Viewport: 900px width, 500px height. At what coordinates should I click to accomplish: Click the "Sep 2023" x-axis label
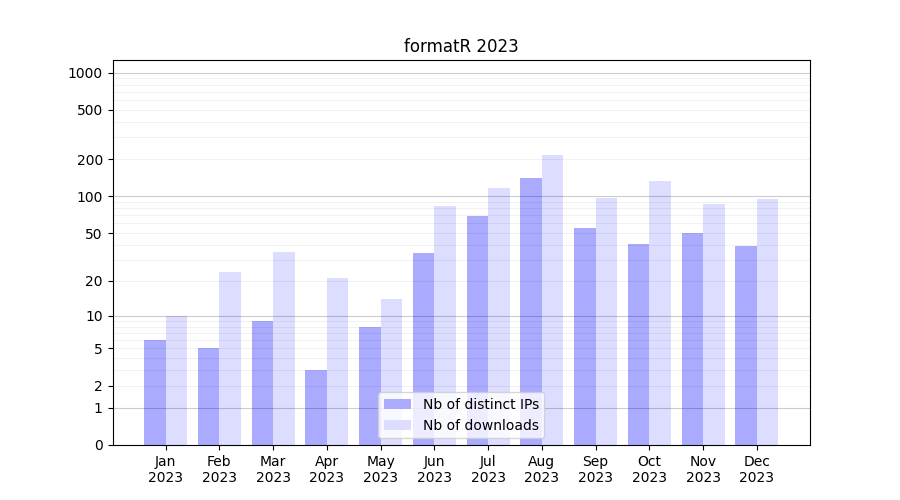click(595, 469)
